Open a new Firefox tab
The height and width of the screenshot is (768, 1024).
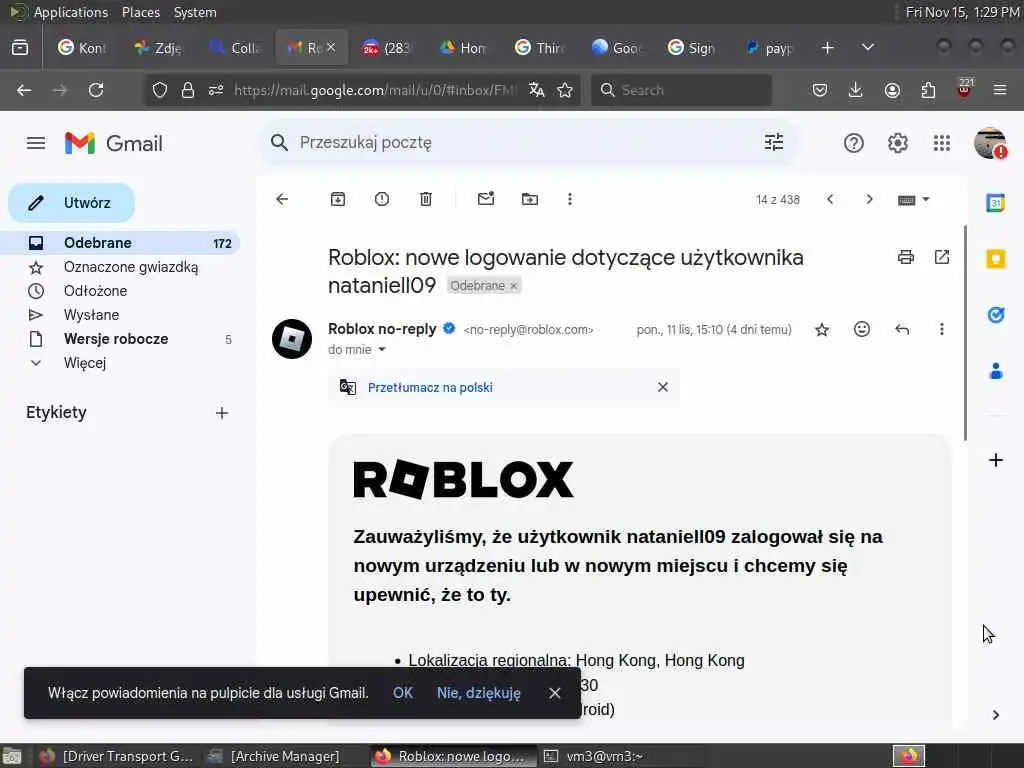pos(827,48)
